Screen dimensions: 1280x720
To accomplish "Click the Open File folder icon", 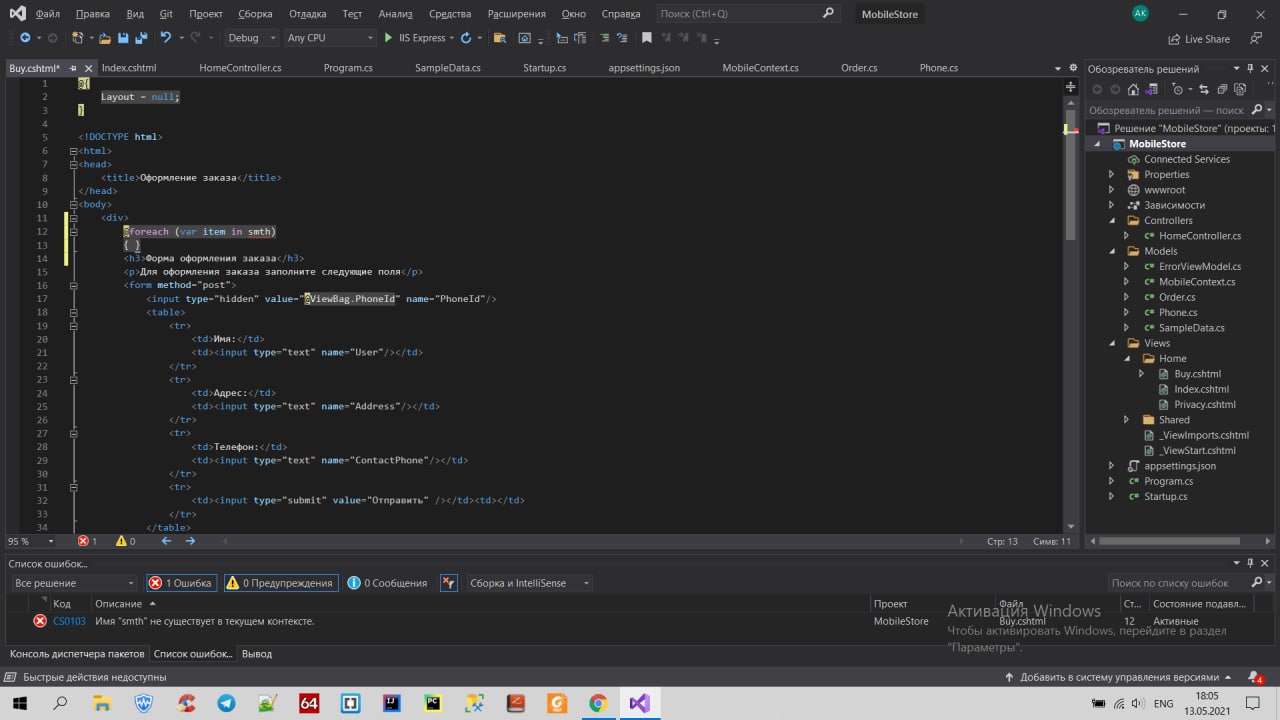I will point(103,38).
